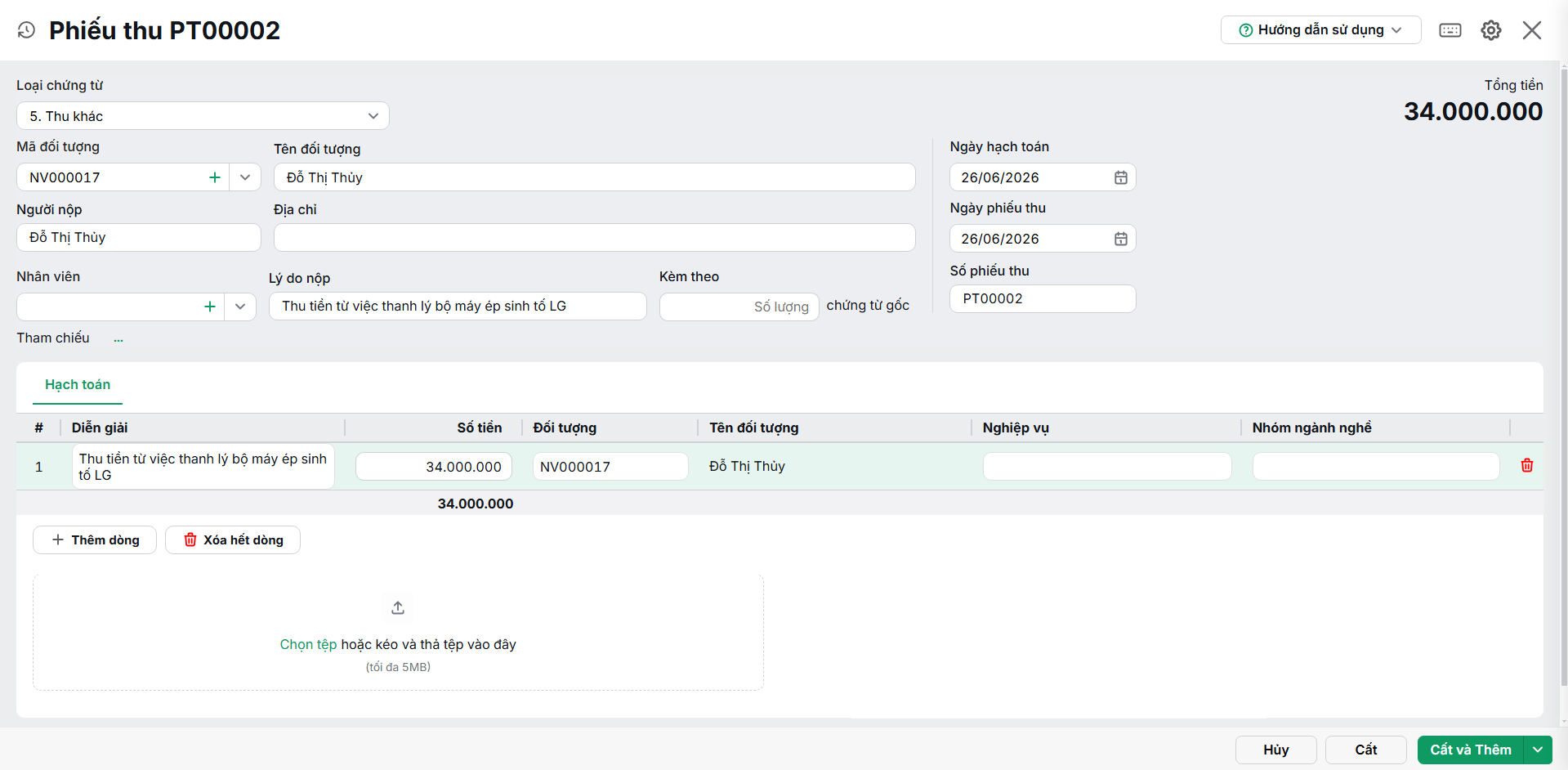
Task: Delete row 1 with trash icon
Action: pos(1527,466)
